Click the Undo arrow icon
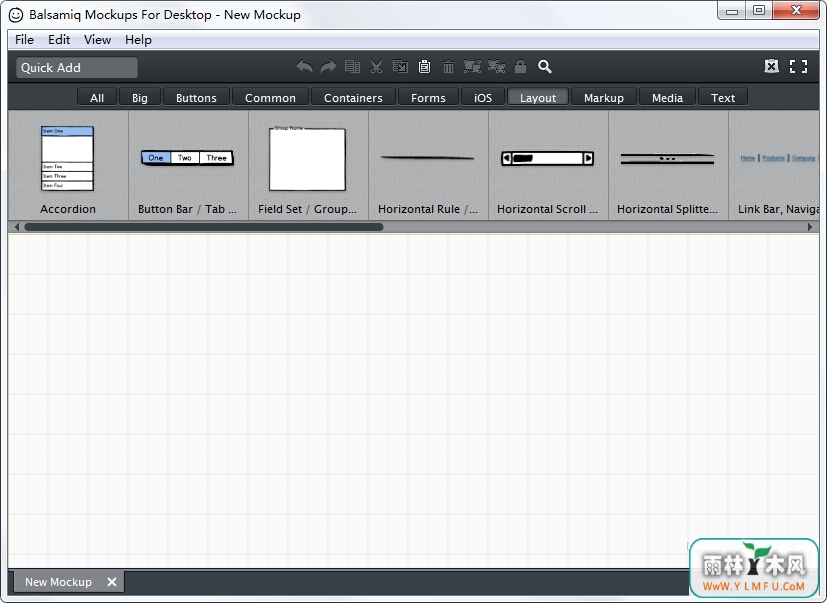 click(304, 67)
